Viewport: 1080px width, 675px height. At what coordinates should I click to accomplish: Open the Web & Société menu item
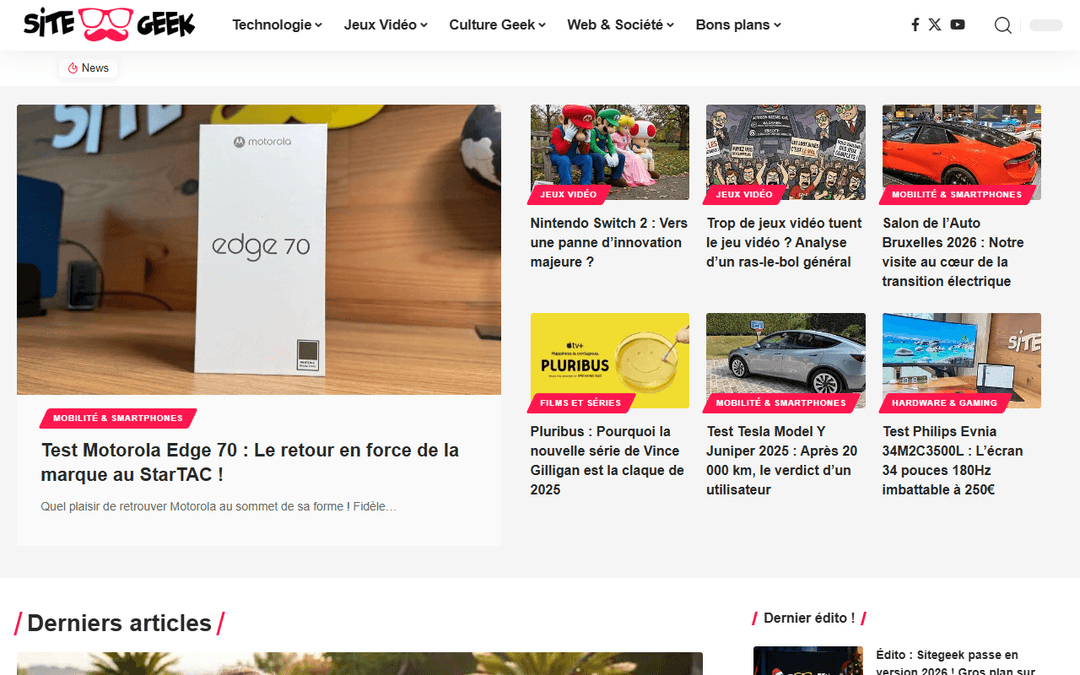pyautogui.click(x=615, y=25)
